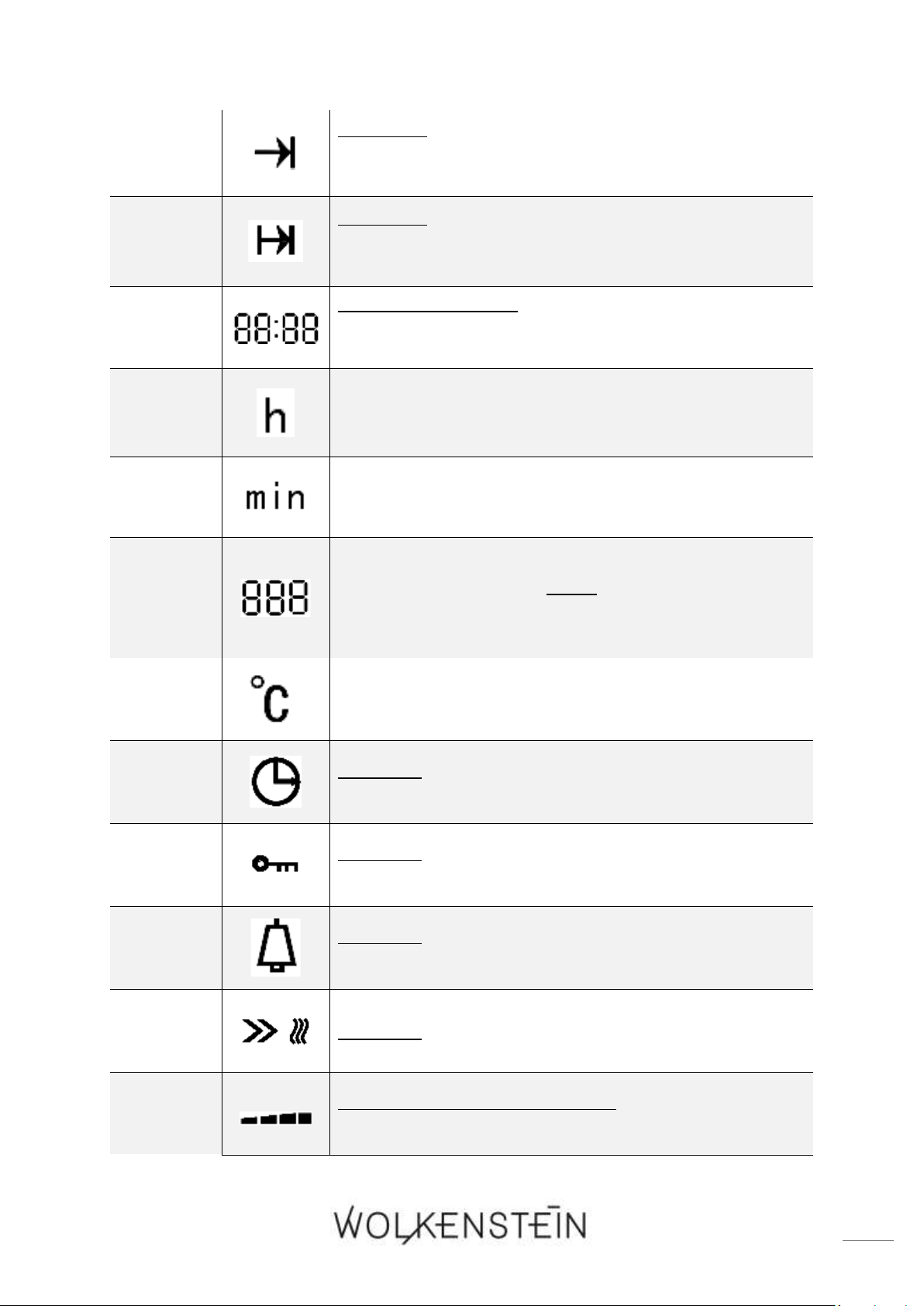The width and height of the screenshot is (924, 1306).
Task: Click underlined heading beside the bell icon
Action: (380, 943)
